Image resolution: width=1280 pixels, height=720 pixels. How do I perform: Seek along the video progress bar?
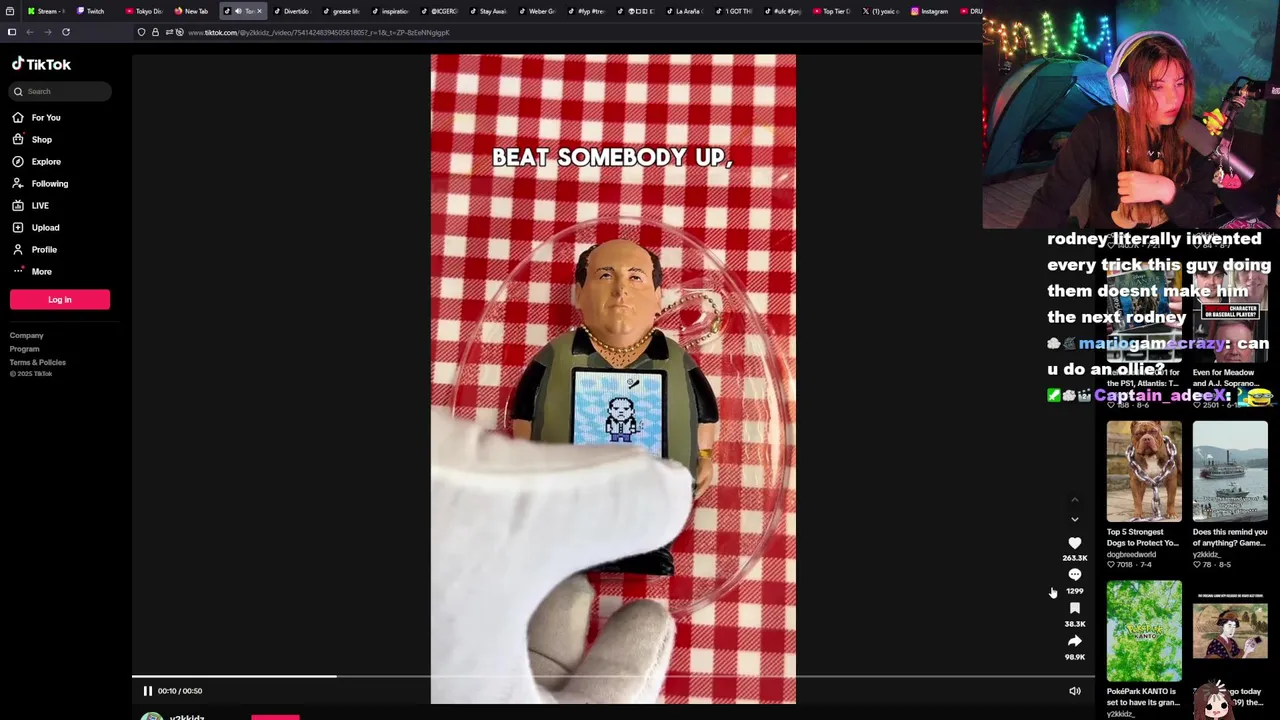(613, 677)
